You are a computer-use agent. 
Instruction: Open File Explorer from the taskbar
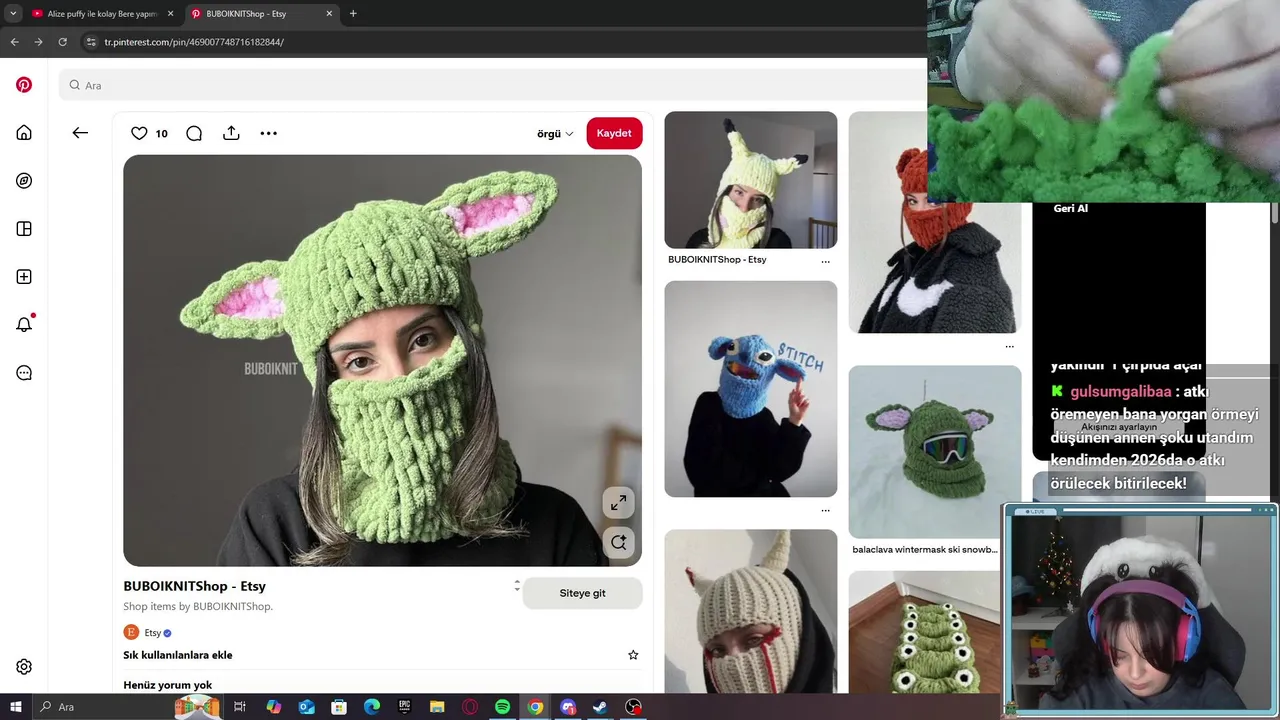click(437, 707)
